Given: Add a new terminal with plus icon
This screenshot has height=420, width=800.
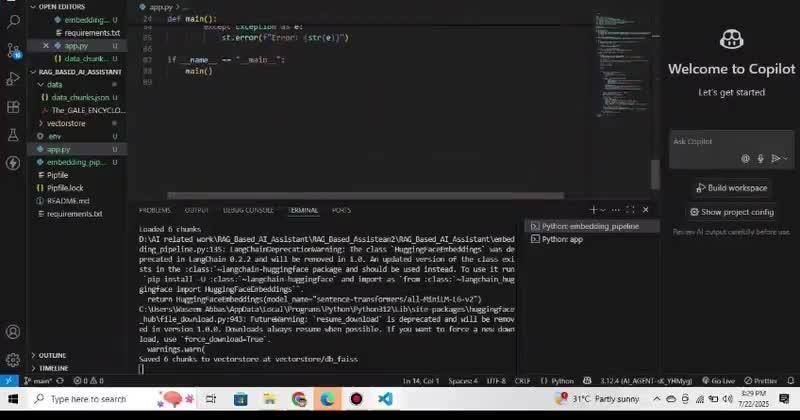Looking at the screenshot, I should [x=593, y=210].
